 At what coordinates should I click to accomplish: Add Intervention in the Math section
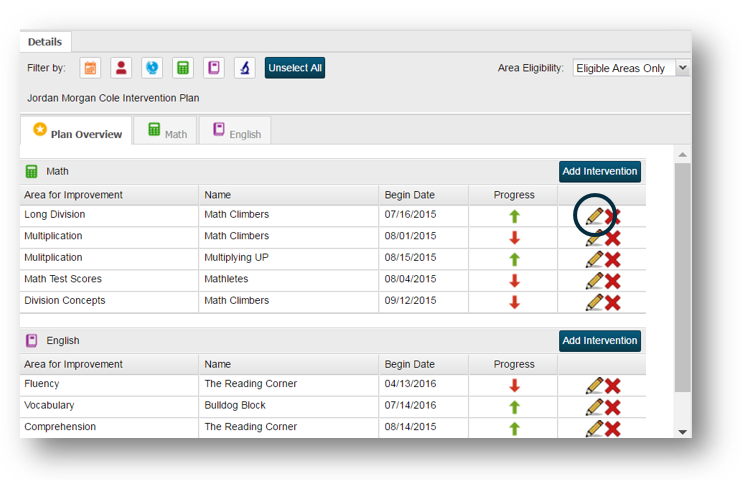click(599, 172)
